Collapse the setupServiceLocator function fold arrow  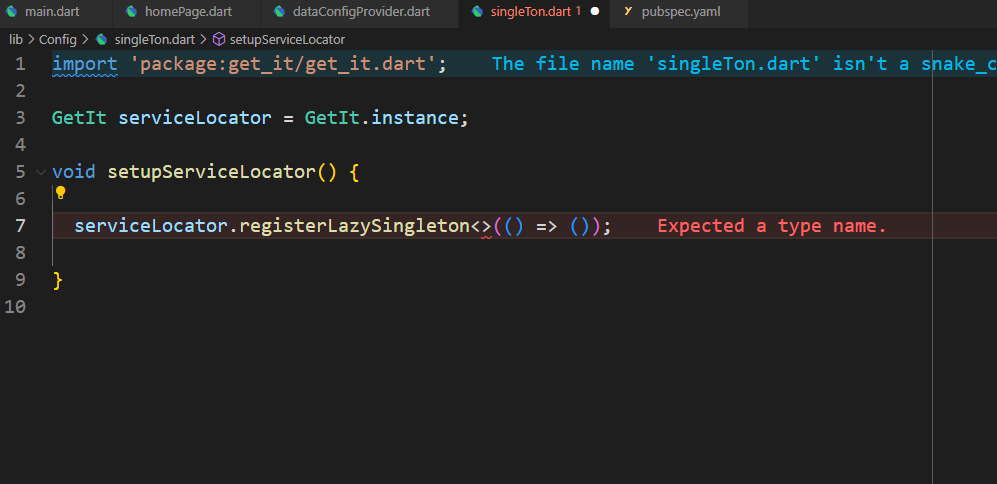[x=41, y=172]
